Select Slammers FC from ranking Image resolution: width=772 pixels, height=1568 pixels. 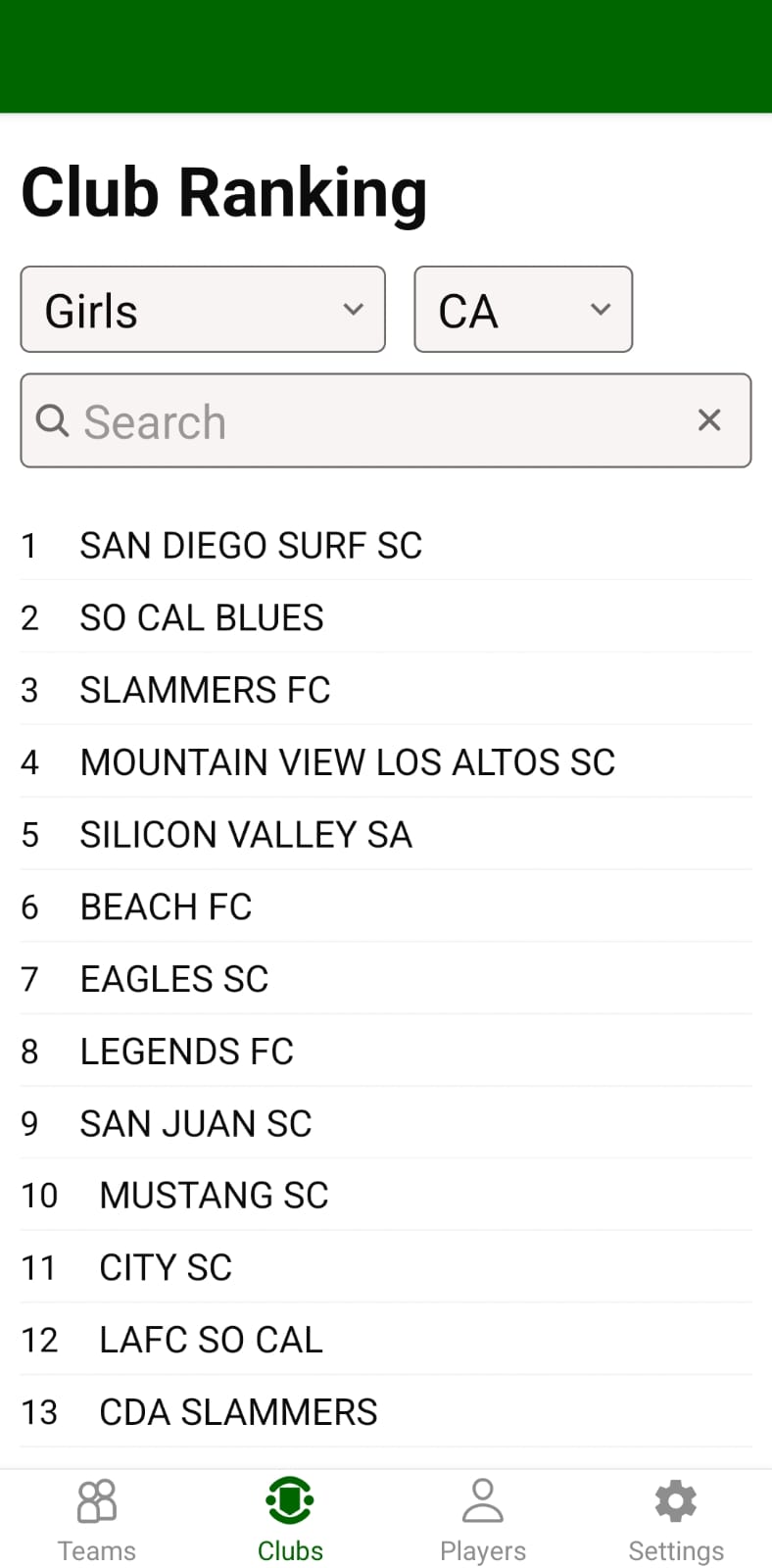(x=205, y=691)
